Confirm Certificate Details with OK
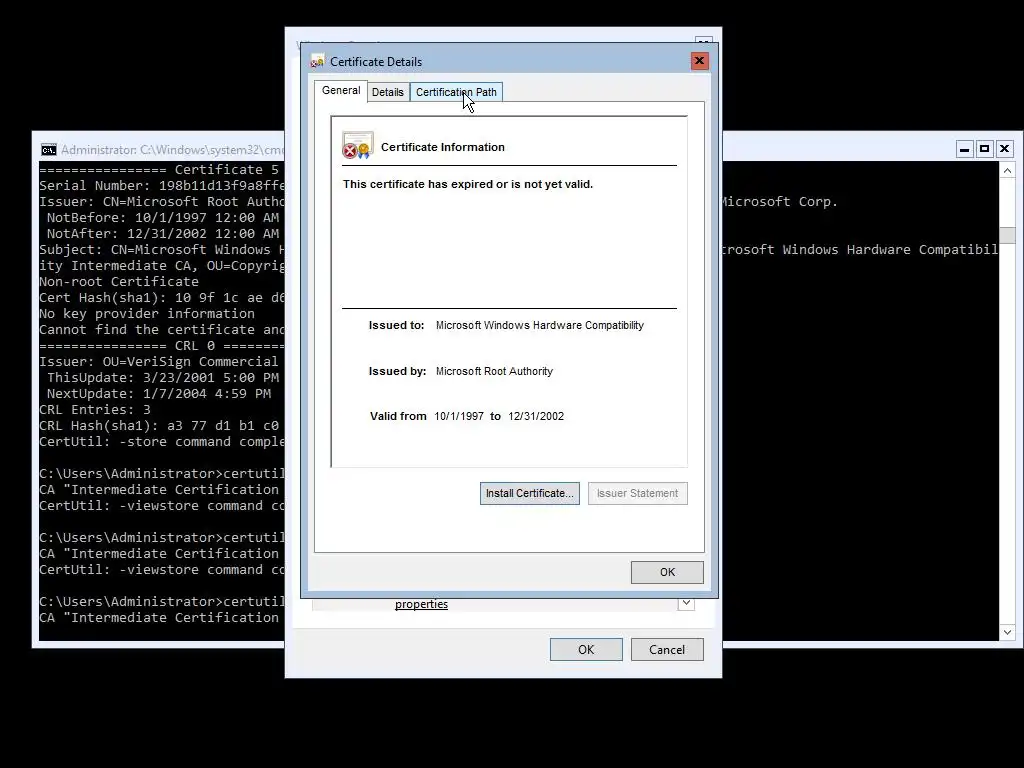This screenshot has height=768, width=1024. [x=667, y=572]
